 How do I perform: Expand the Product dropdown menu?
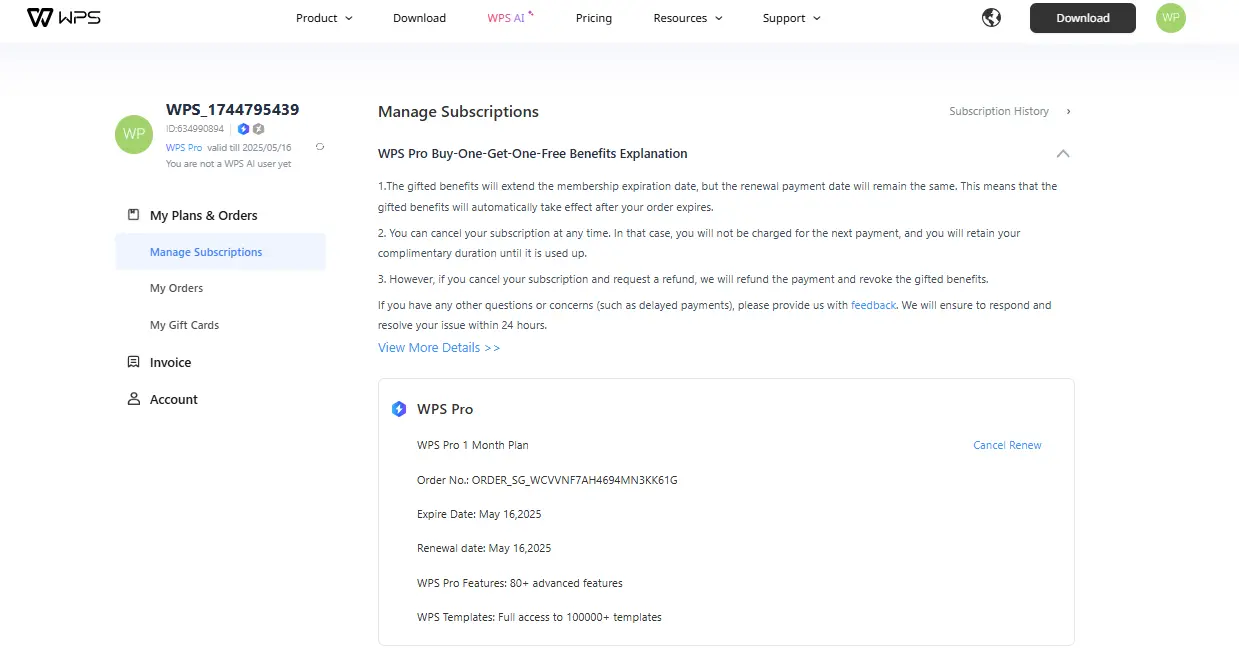tap(324, 18)
